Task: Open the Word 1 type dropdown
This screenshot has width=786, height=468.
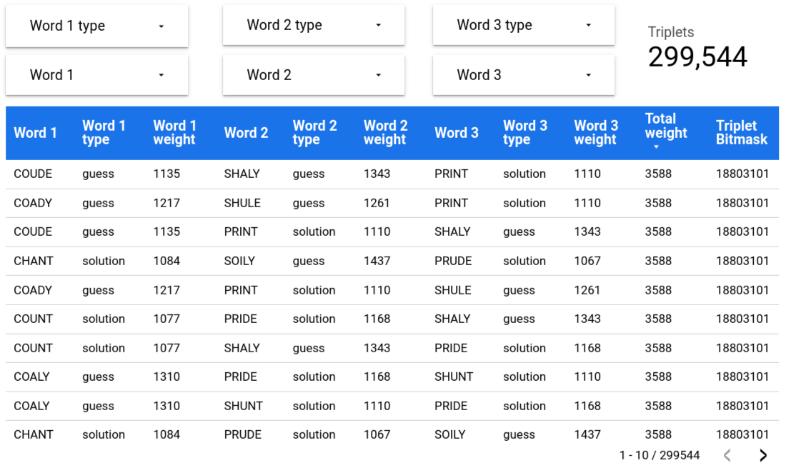Action: [97, 26]
